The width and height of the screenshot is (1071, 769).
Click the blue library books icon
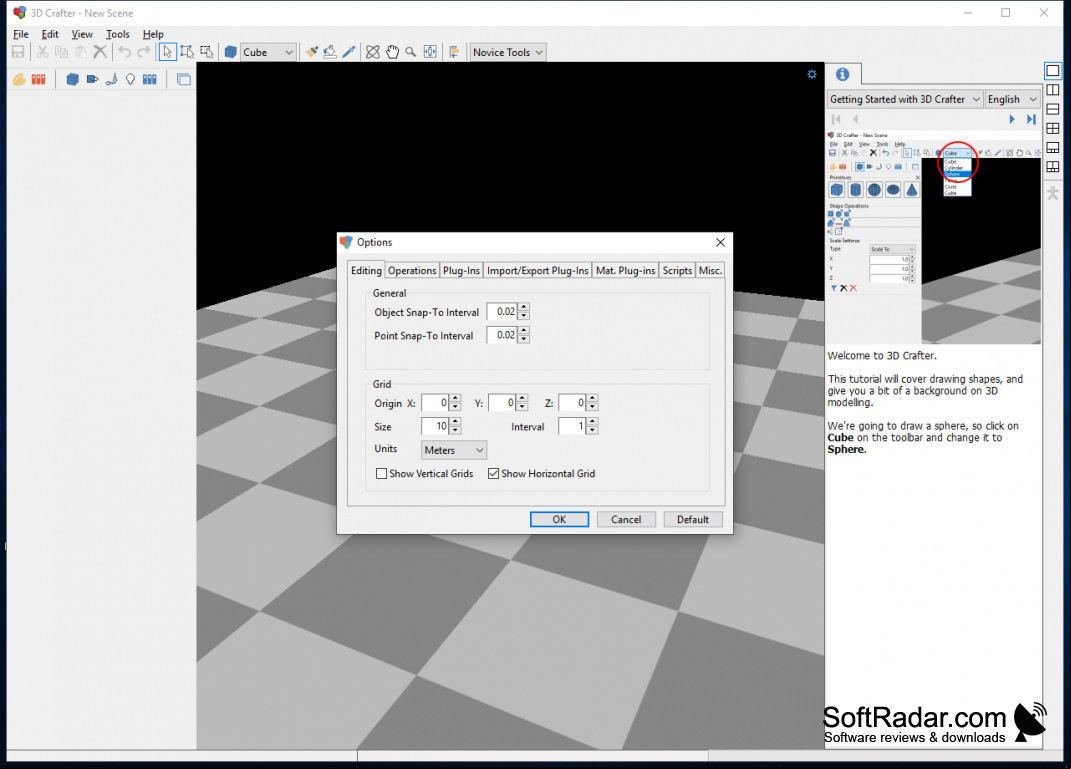tap(150, 79)
